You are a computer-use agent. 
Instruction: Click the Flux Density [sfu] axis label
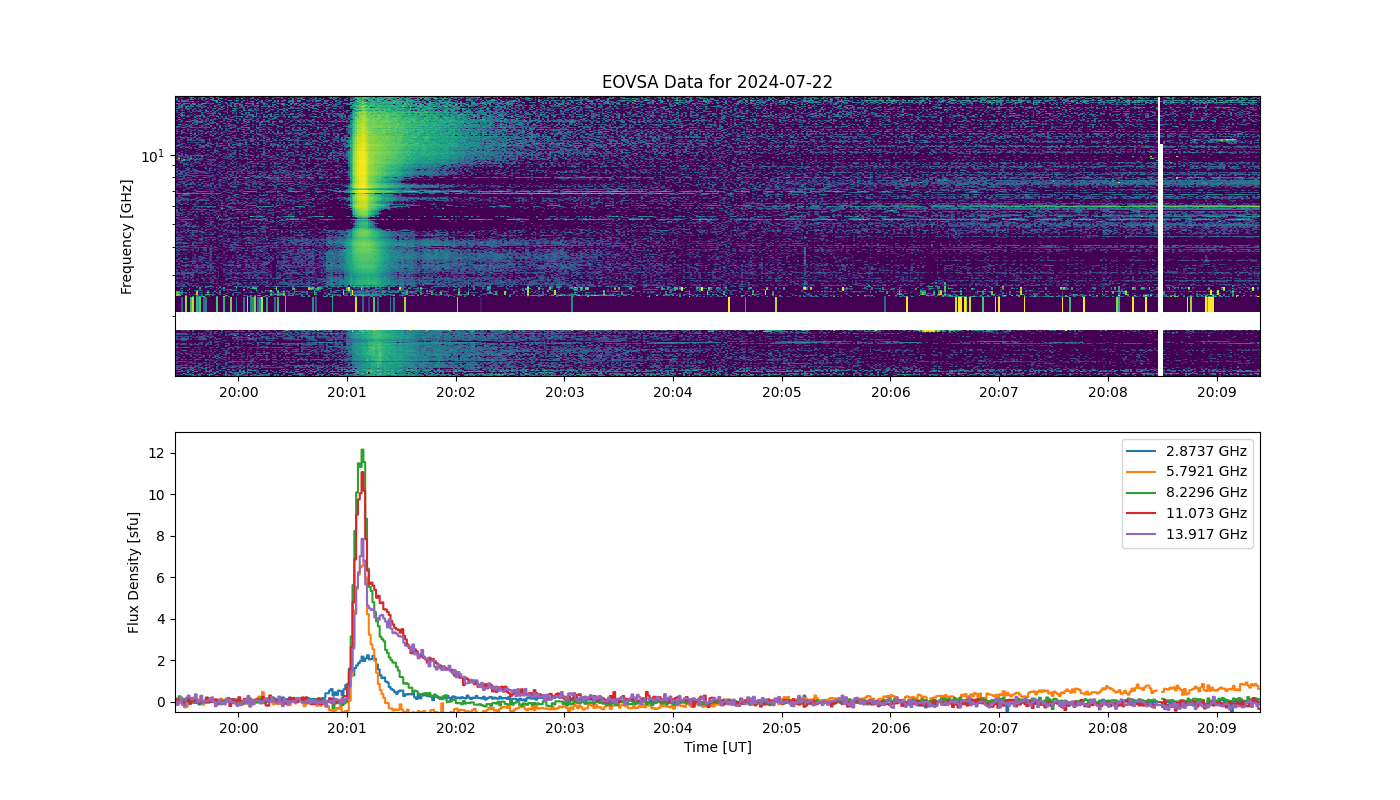point(133,572)
